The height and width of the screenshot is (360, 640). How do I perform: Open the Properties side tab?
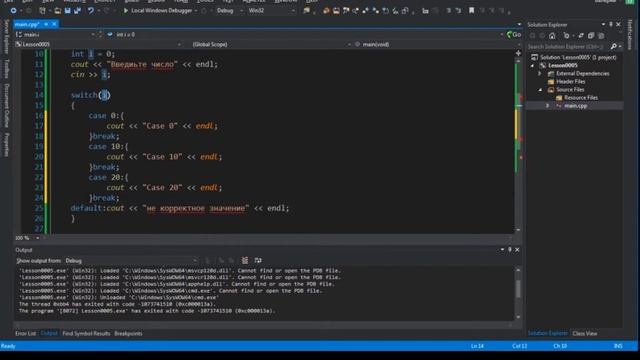click(7, 144)
